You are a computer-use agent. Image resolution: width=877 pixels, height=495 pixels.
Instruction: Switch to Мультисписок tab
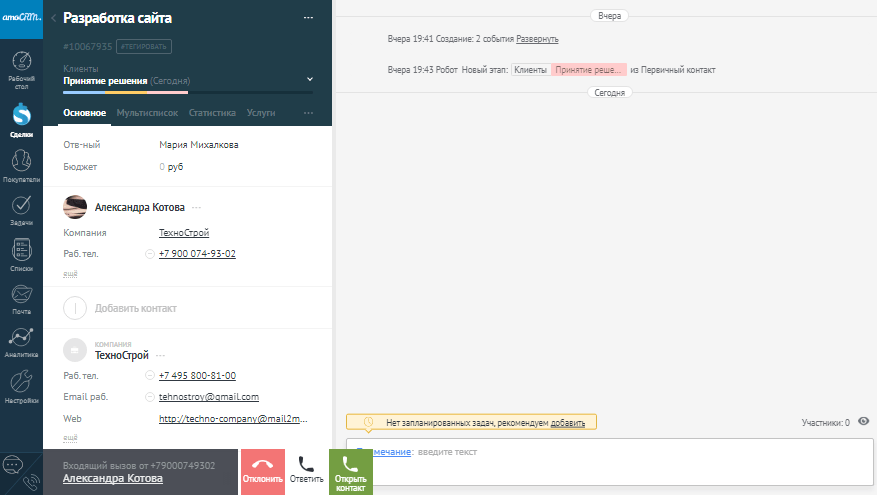click(x=147, y=113)
